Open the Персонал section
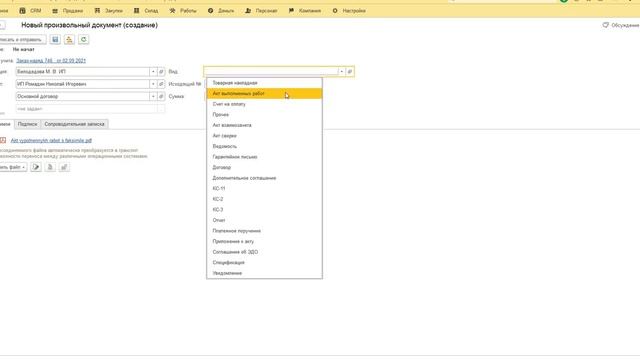640x360 pixels. point(261,11)
